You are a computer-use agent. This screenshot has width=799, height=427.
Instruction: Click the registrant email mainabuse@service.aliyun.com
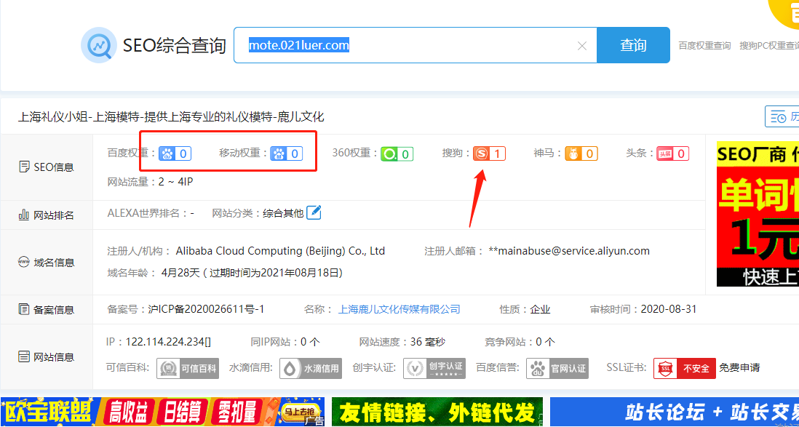(569, 251)
